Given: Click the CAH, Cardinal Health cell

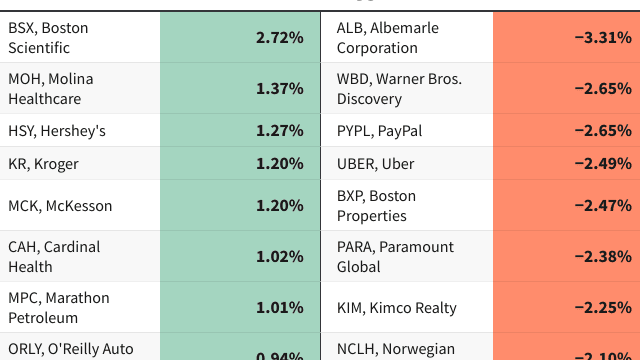Looking at the screenshot, I should pyautogui.click(x=80, y=256).
